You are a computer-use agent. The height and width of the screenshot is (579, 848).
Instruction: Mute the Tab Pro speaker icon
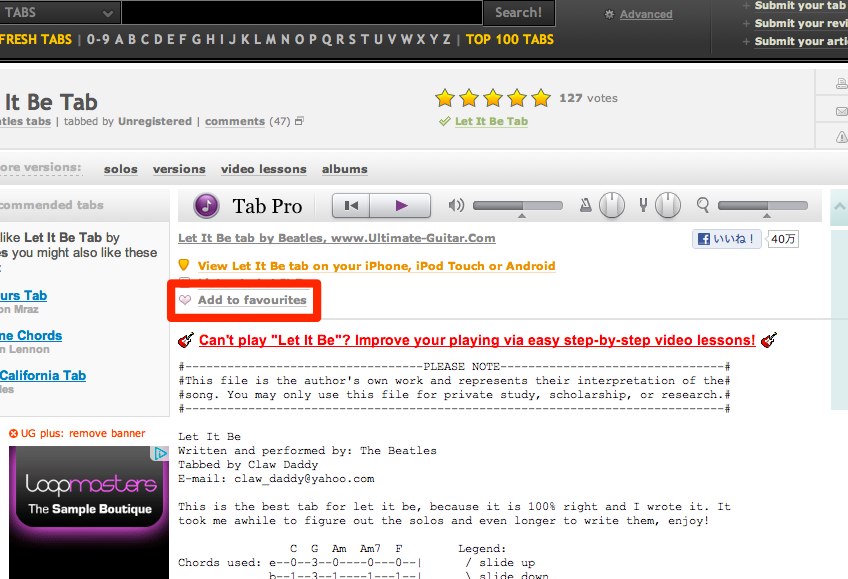[x=457, y=206]
